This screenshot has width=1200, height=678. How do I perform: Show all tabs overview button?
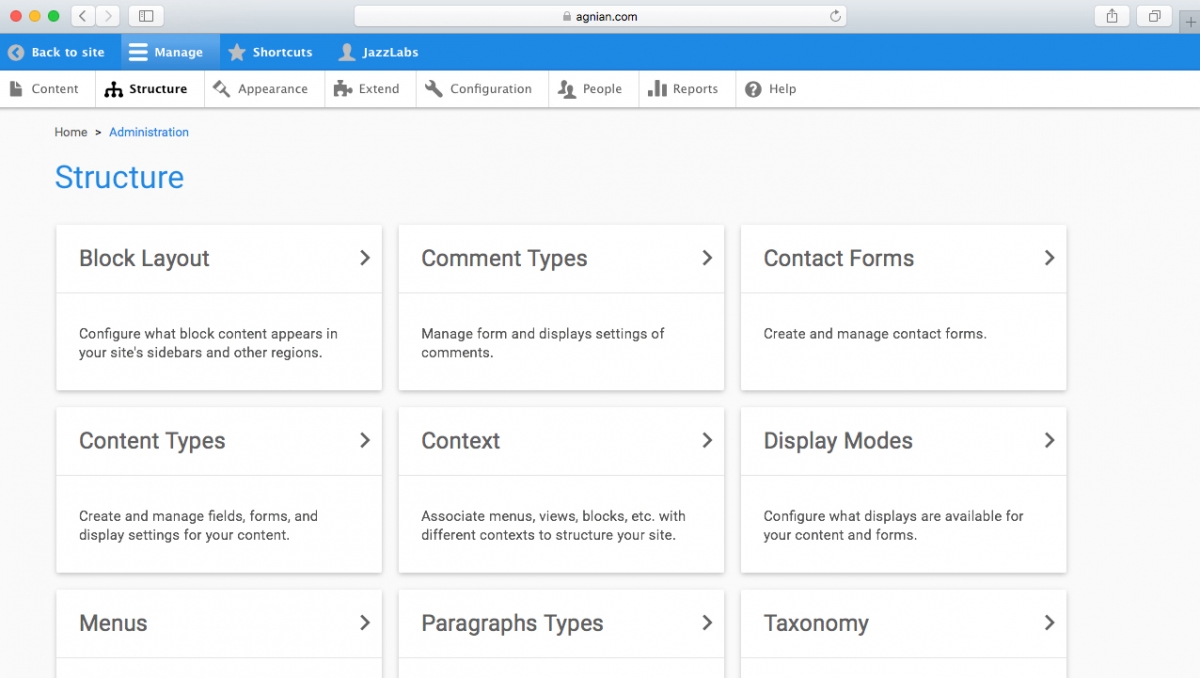click(x=1154, y=16)
